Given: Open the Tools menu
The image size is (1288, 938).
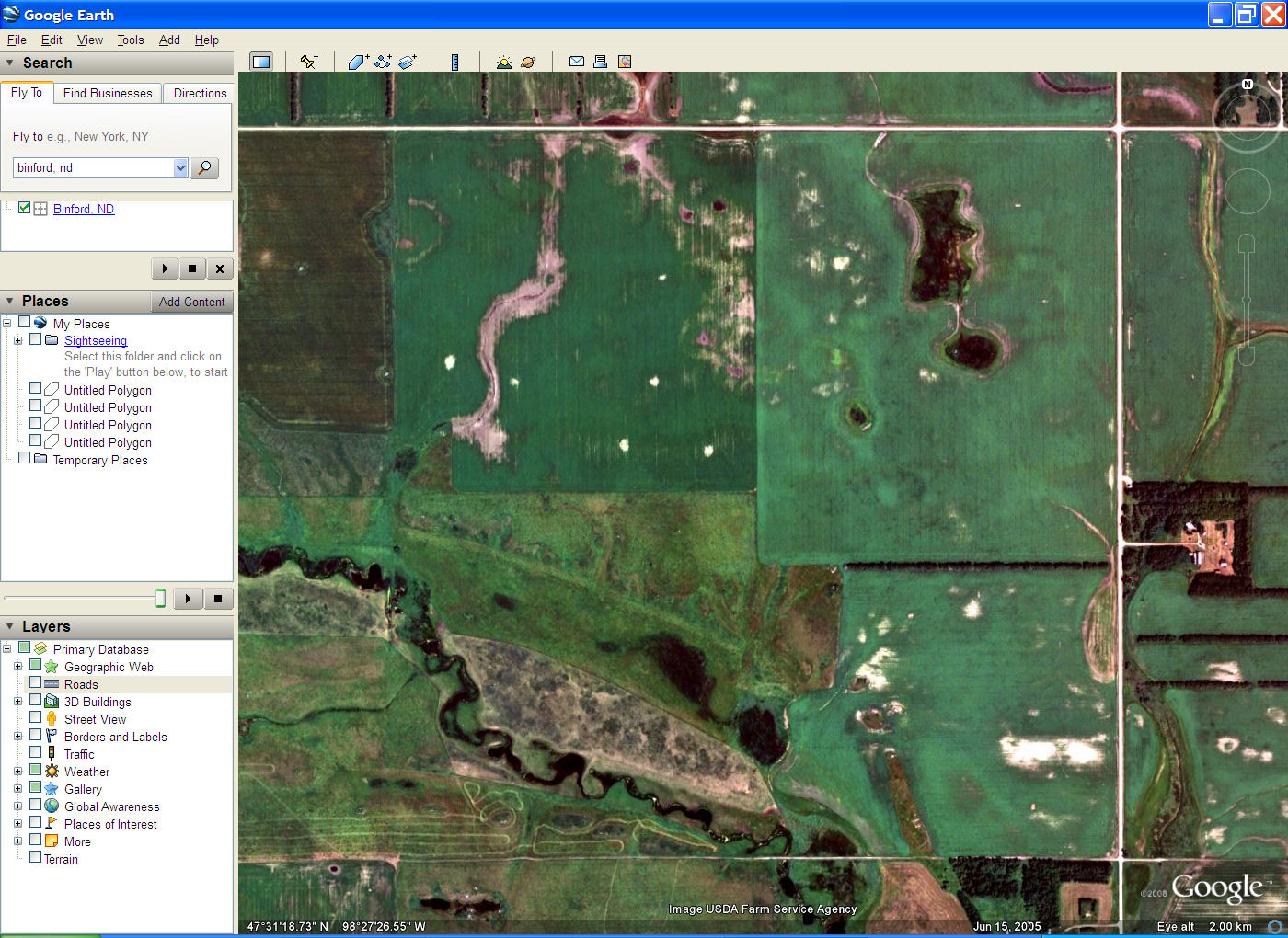Looking at the screenshot, I should [x=131, y=40].
